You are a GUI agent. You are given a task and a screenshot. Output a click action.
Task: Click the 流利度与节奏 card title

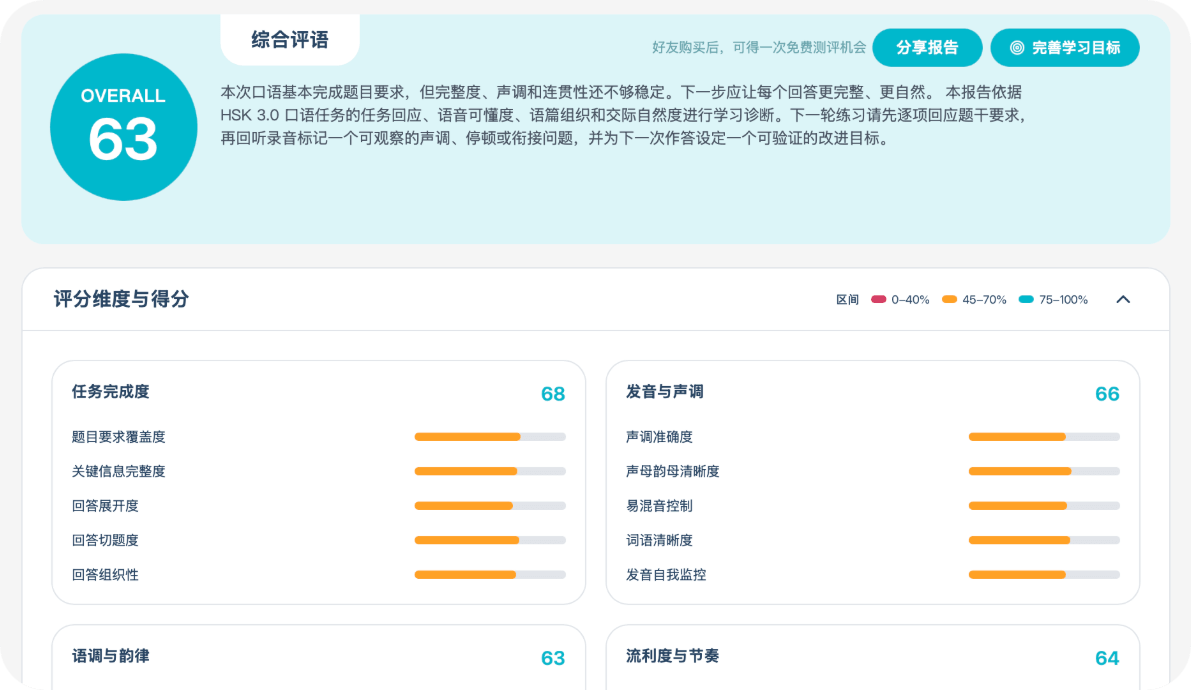tap(672, 656)
